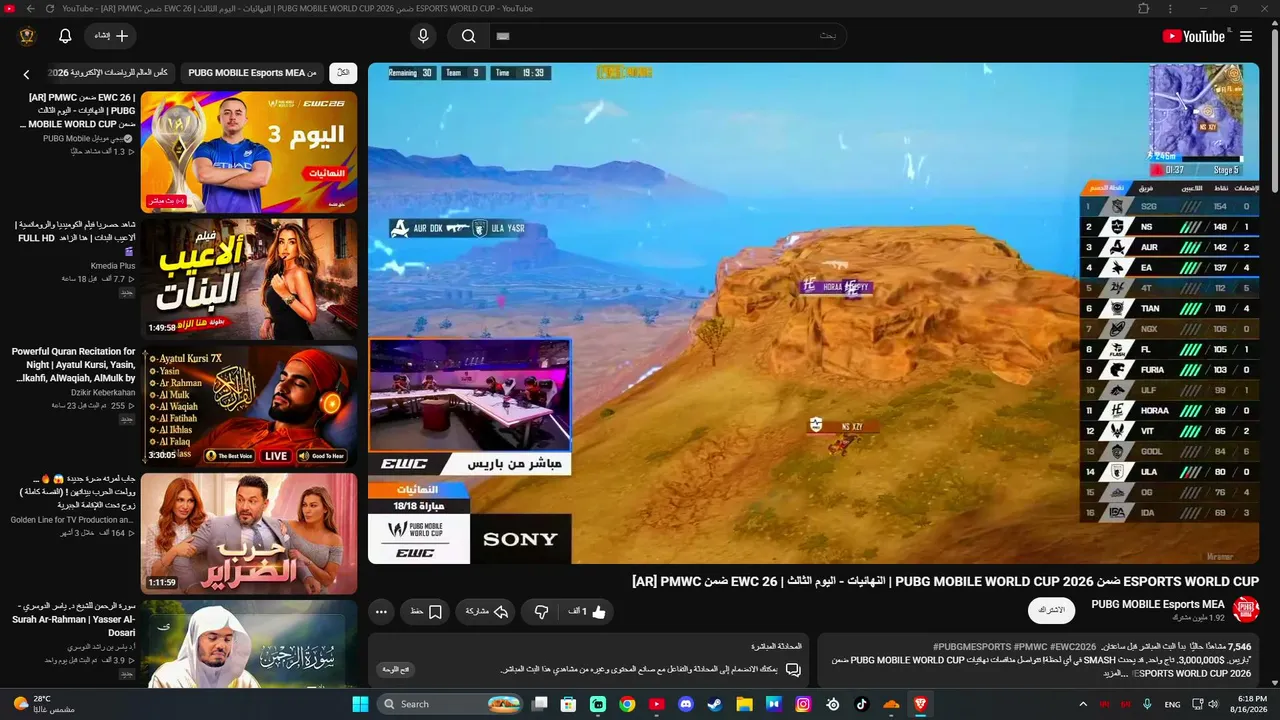Dislike the video with thumbs down

pyautogui.click(x=542, y=611)
